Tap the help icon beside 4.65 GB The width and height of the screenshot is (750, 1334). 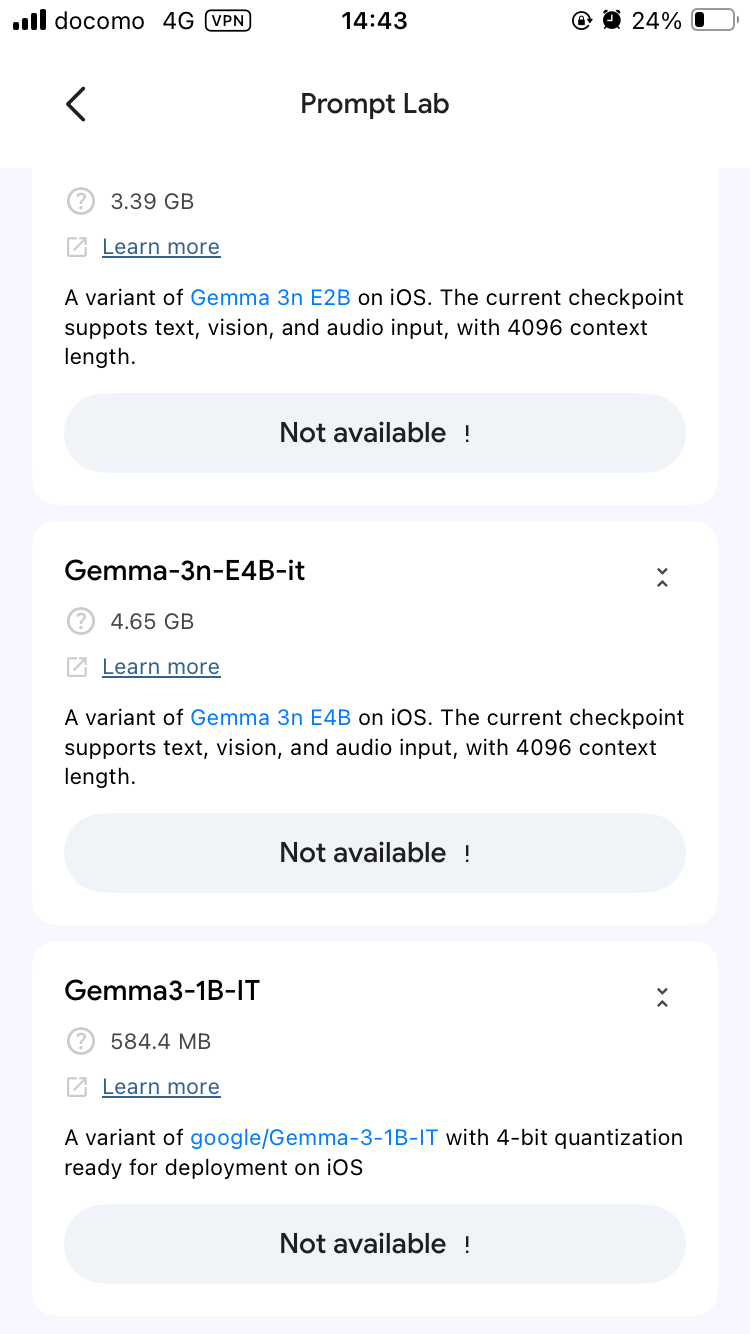[x=79, y=621]
